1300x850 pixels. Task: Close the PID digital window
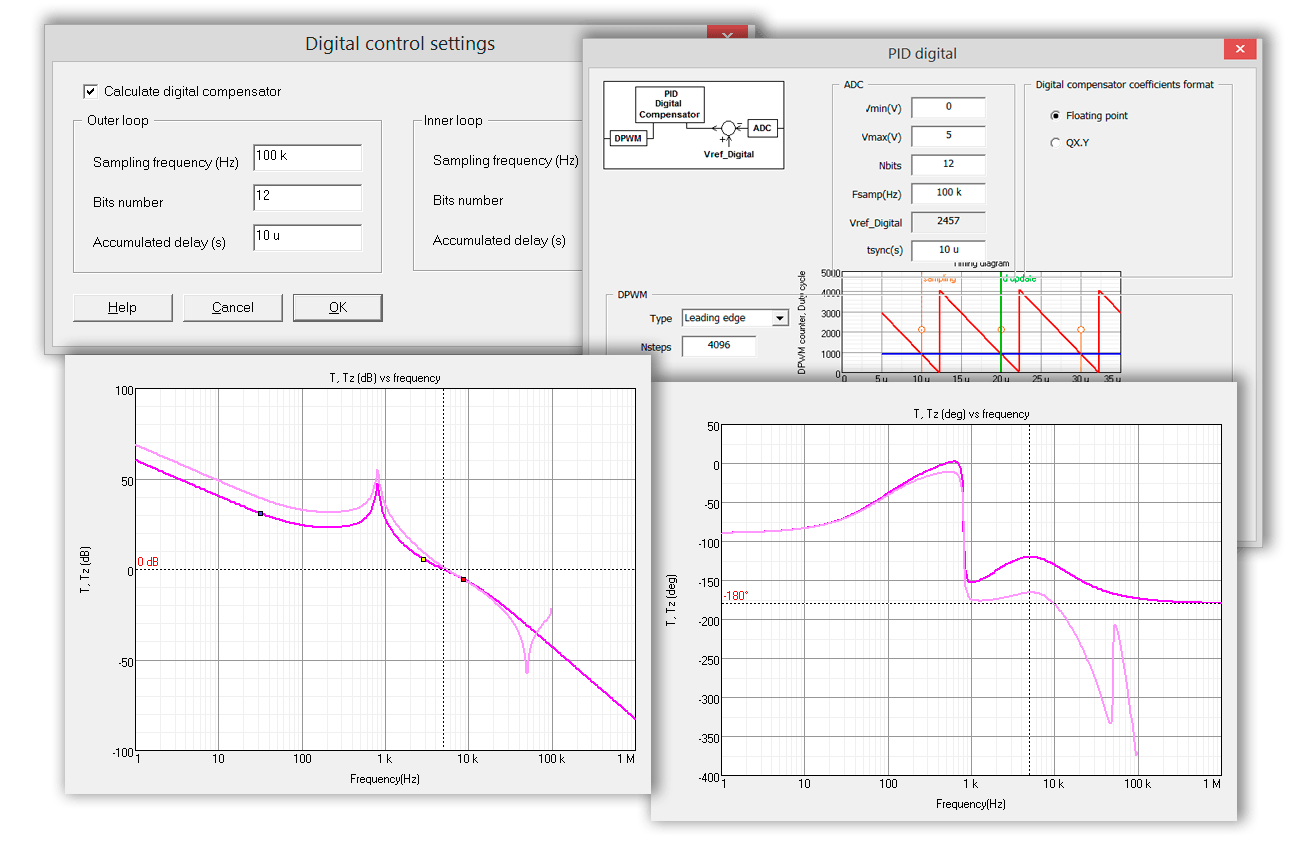tap(1240, 50)
